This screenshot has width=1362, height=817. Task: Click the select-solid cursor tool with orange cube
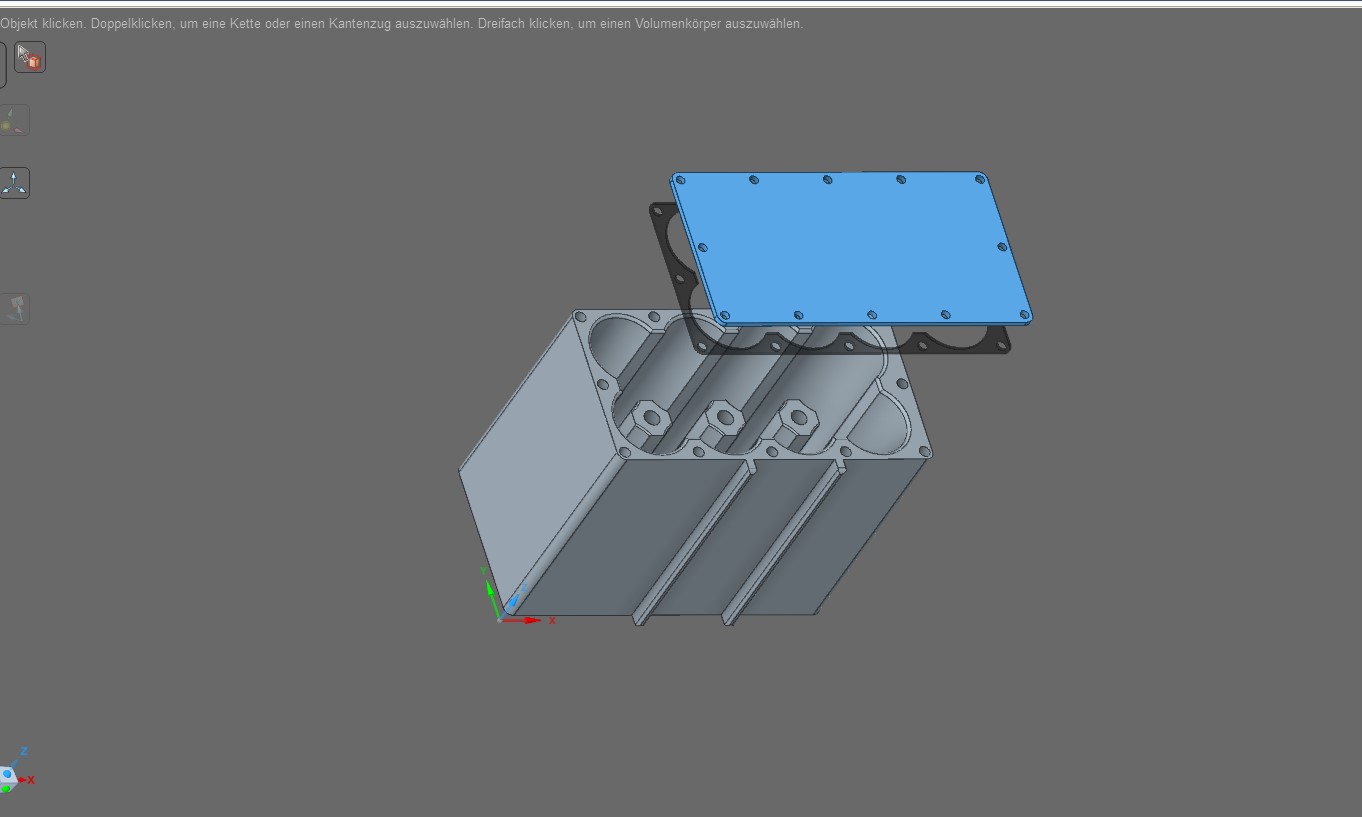tap(30, 58)
